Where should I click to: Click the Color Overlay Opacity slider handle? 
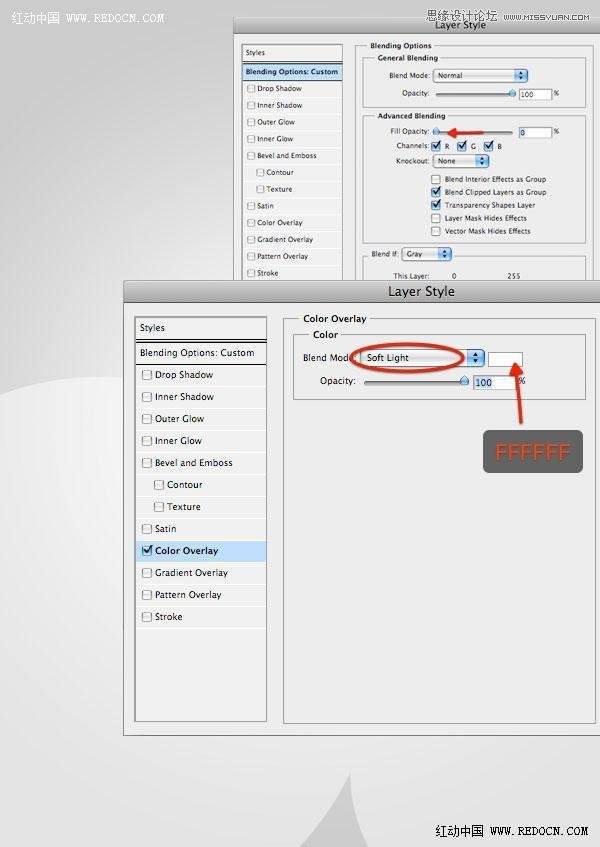pyautogui.click(x=464, y=381)
